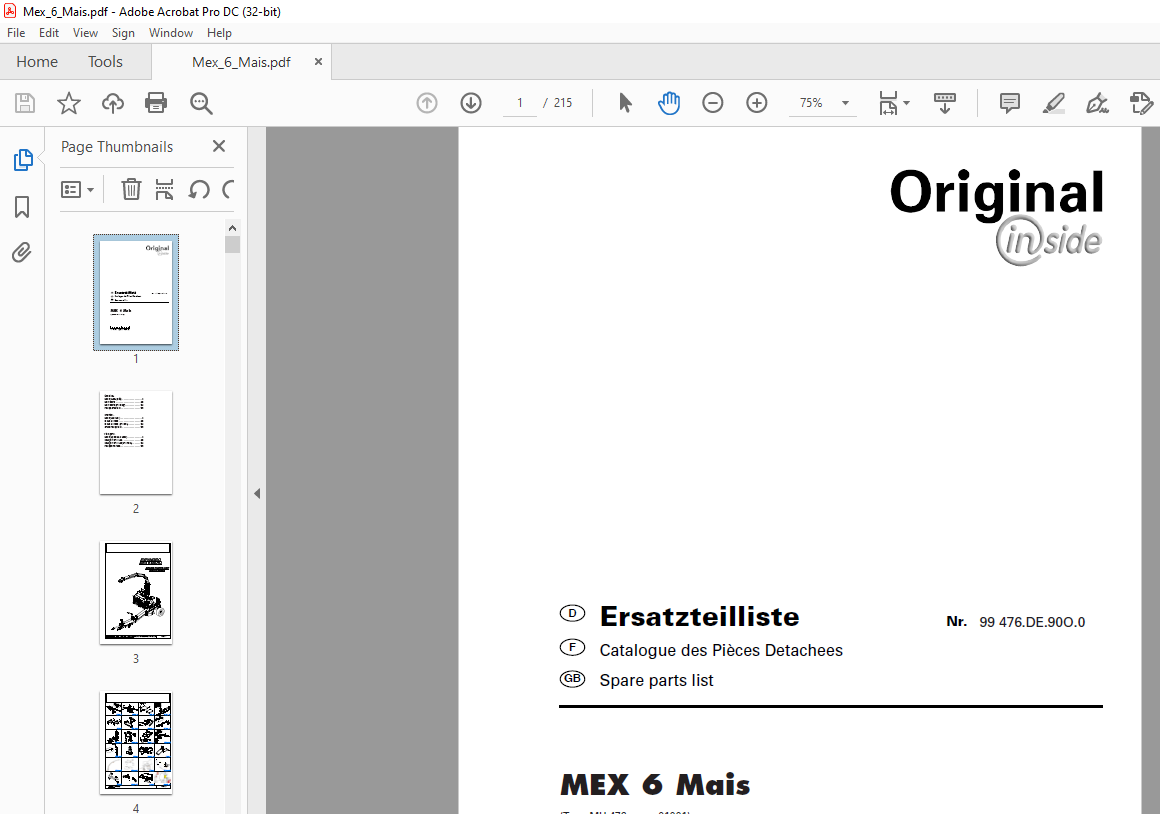Click thumbnail scrollbar up arrow

(232, 228)
